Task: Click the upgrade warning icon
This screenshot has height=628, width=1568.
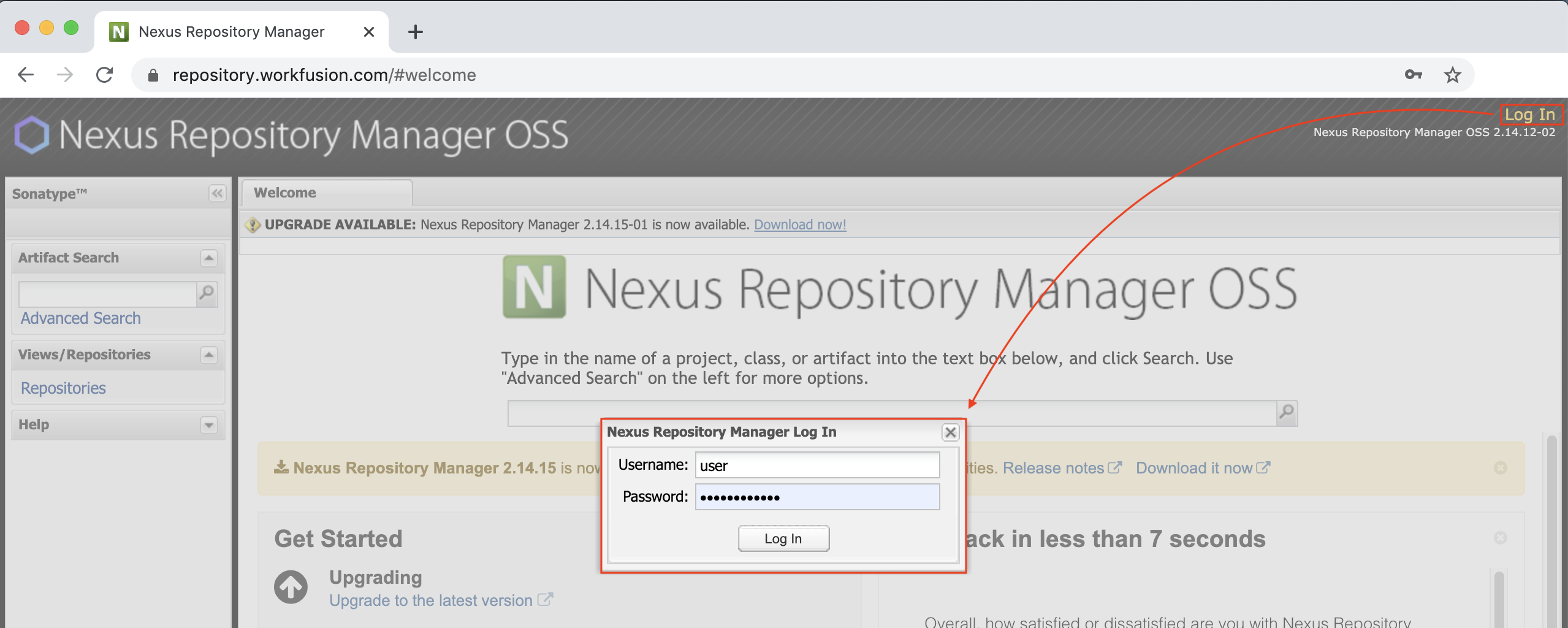Action: (253, 225)
